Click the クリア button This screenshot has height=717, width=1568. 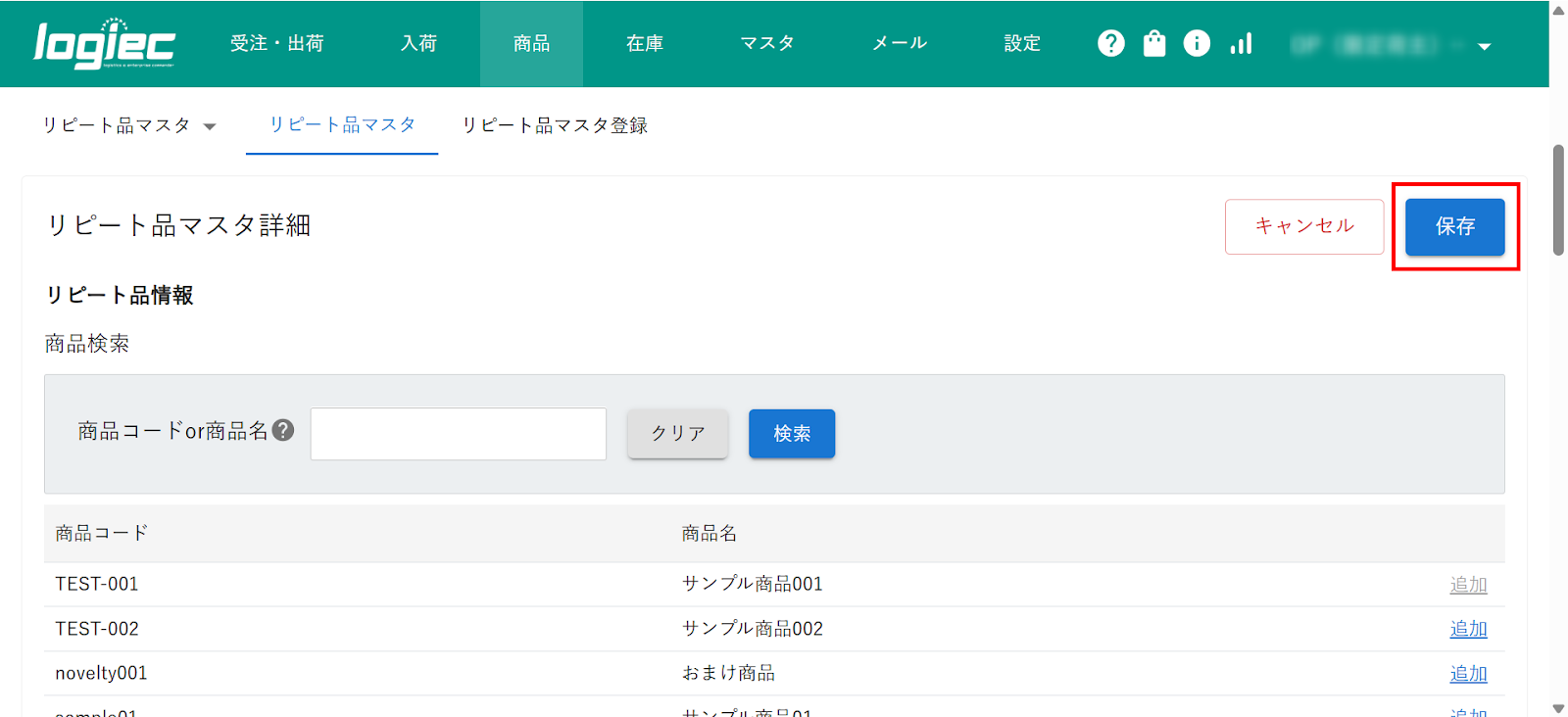click(x=677, y=434)
